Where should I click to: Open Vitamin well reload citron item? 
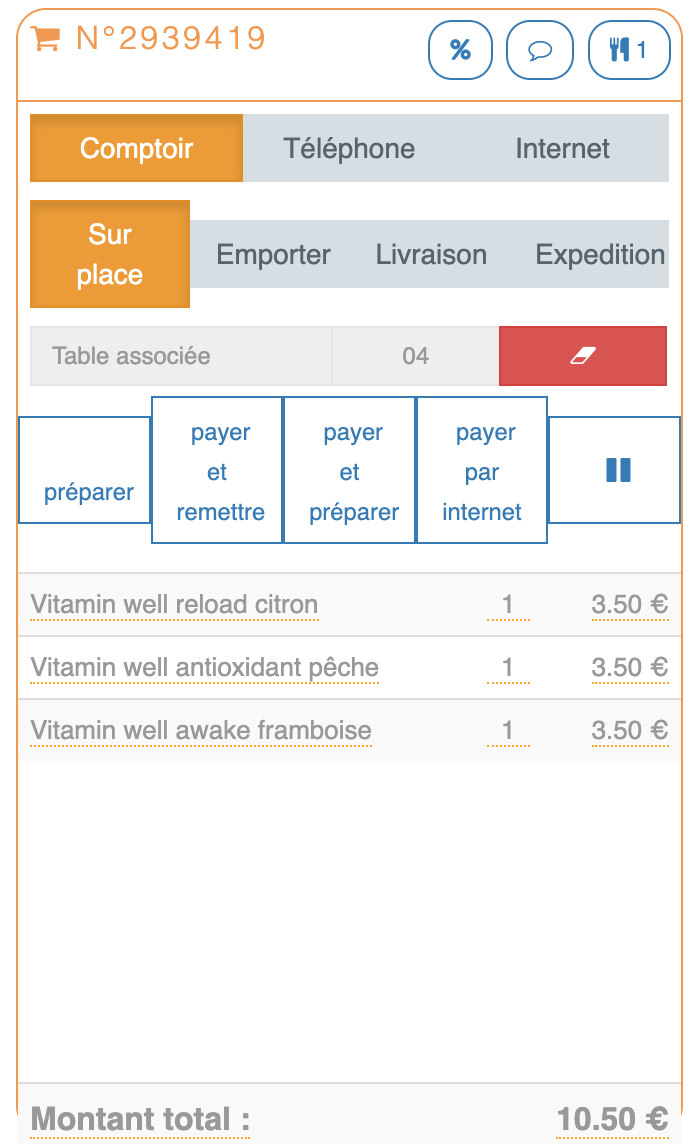point(174,604)
